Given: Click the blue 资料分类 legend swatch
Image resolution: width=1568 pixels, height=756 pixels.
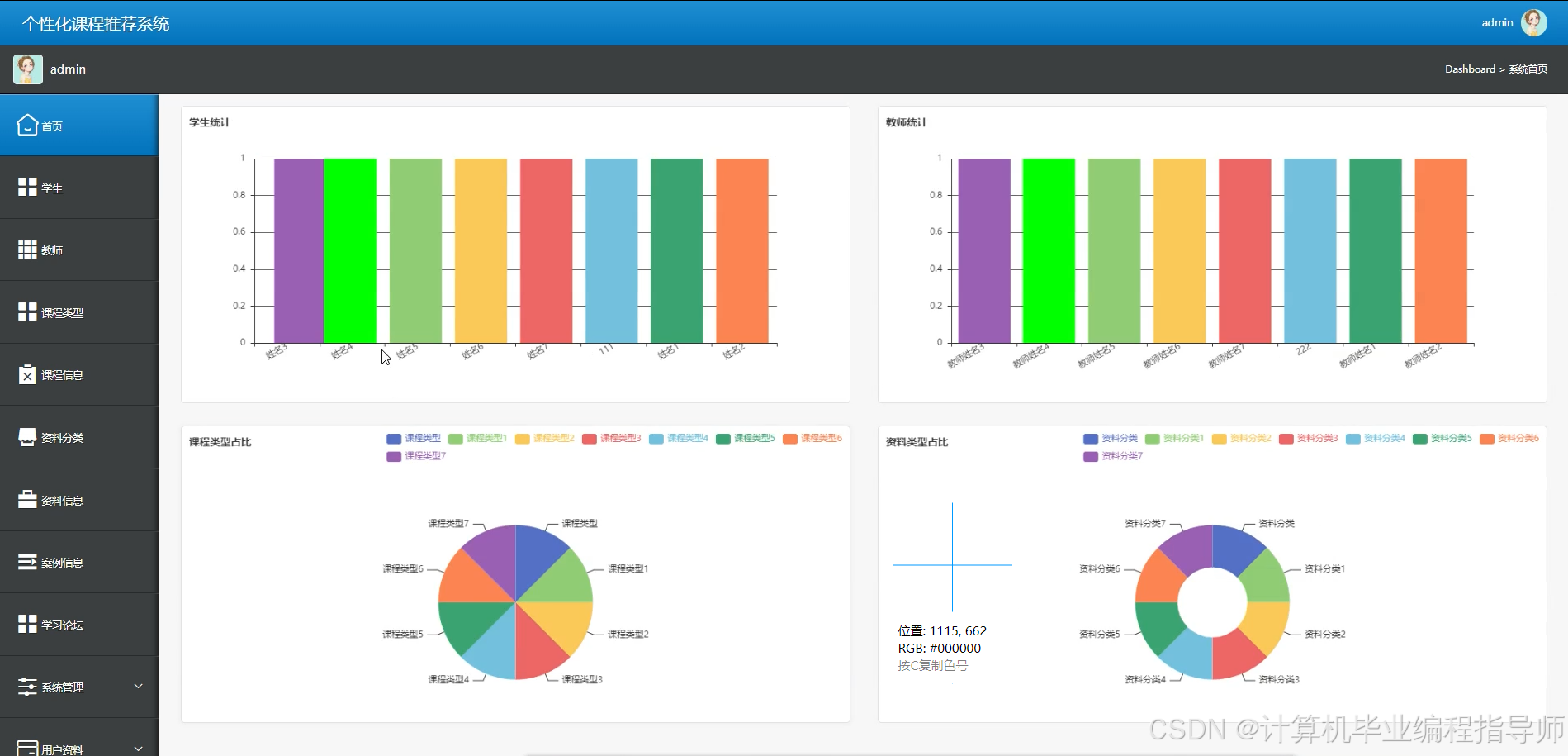Looking at the screenshot, I should click(1091, 439).
